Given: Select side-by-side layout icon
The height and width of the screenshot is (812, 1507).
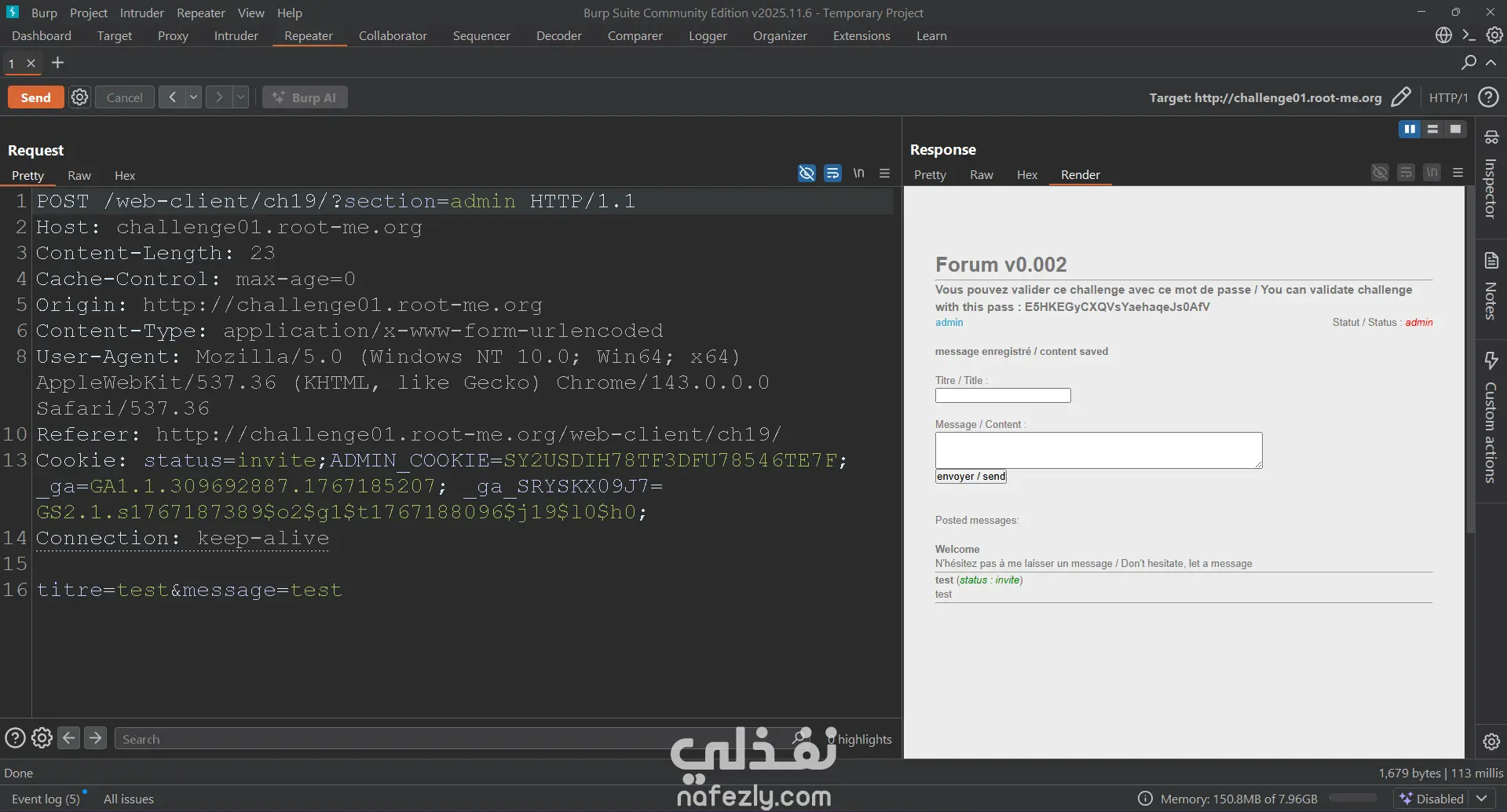Looking at the screenshot, I should (1410, 129).
